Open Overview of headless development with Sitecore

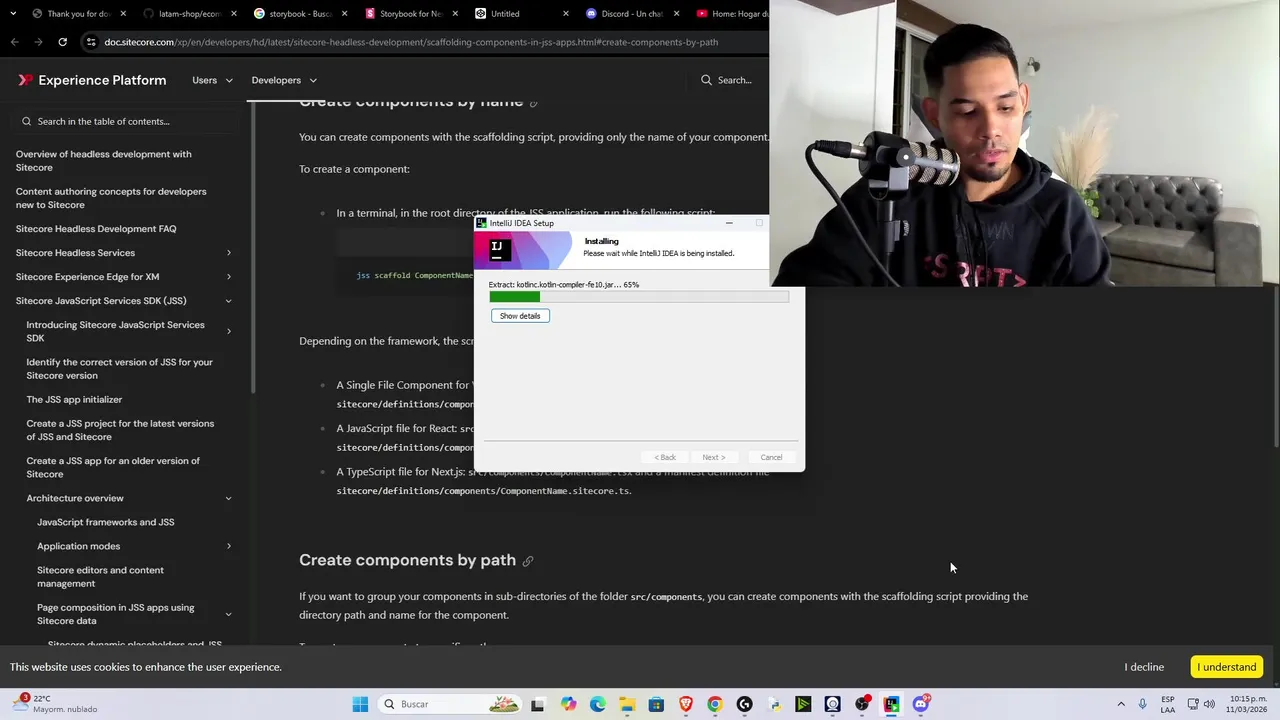[x=104, y=161]
